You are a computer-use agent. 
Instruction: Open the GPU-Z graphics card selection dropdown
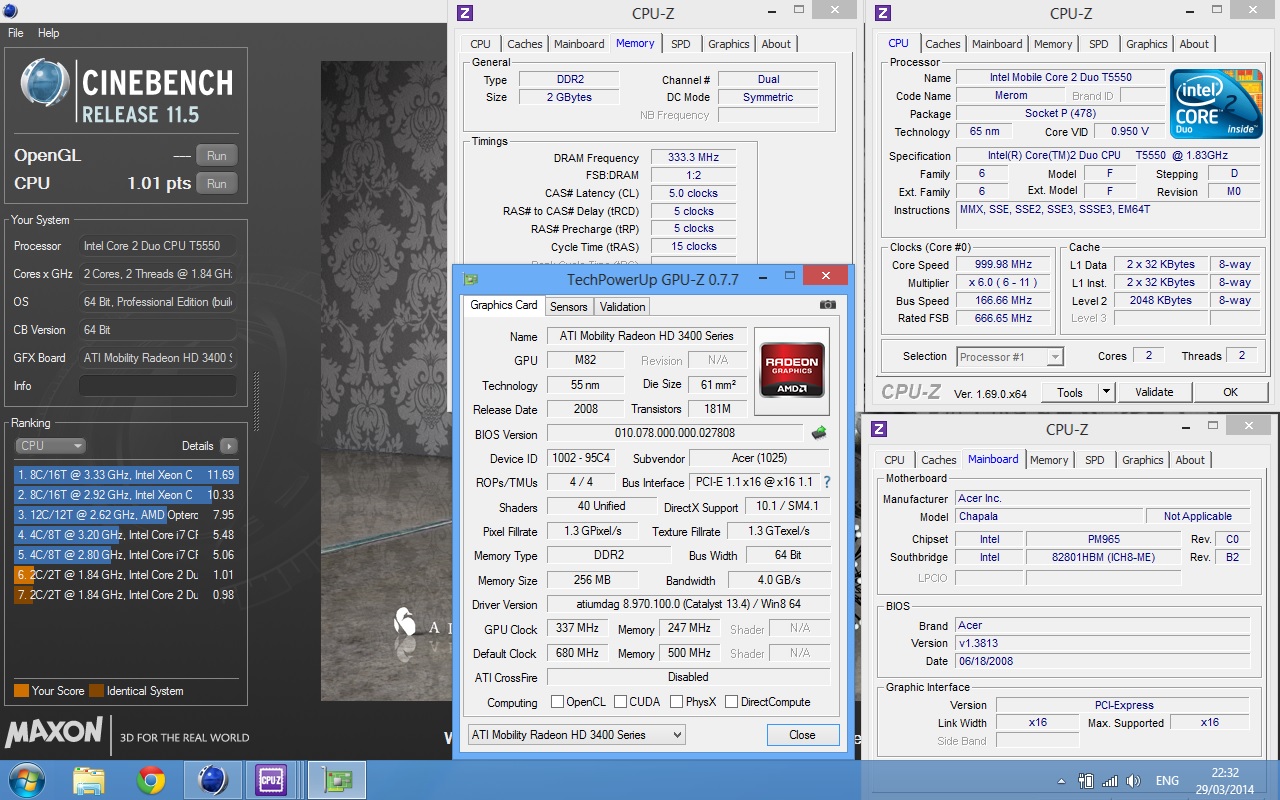[576, 735]
